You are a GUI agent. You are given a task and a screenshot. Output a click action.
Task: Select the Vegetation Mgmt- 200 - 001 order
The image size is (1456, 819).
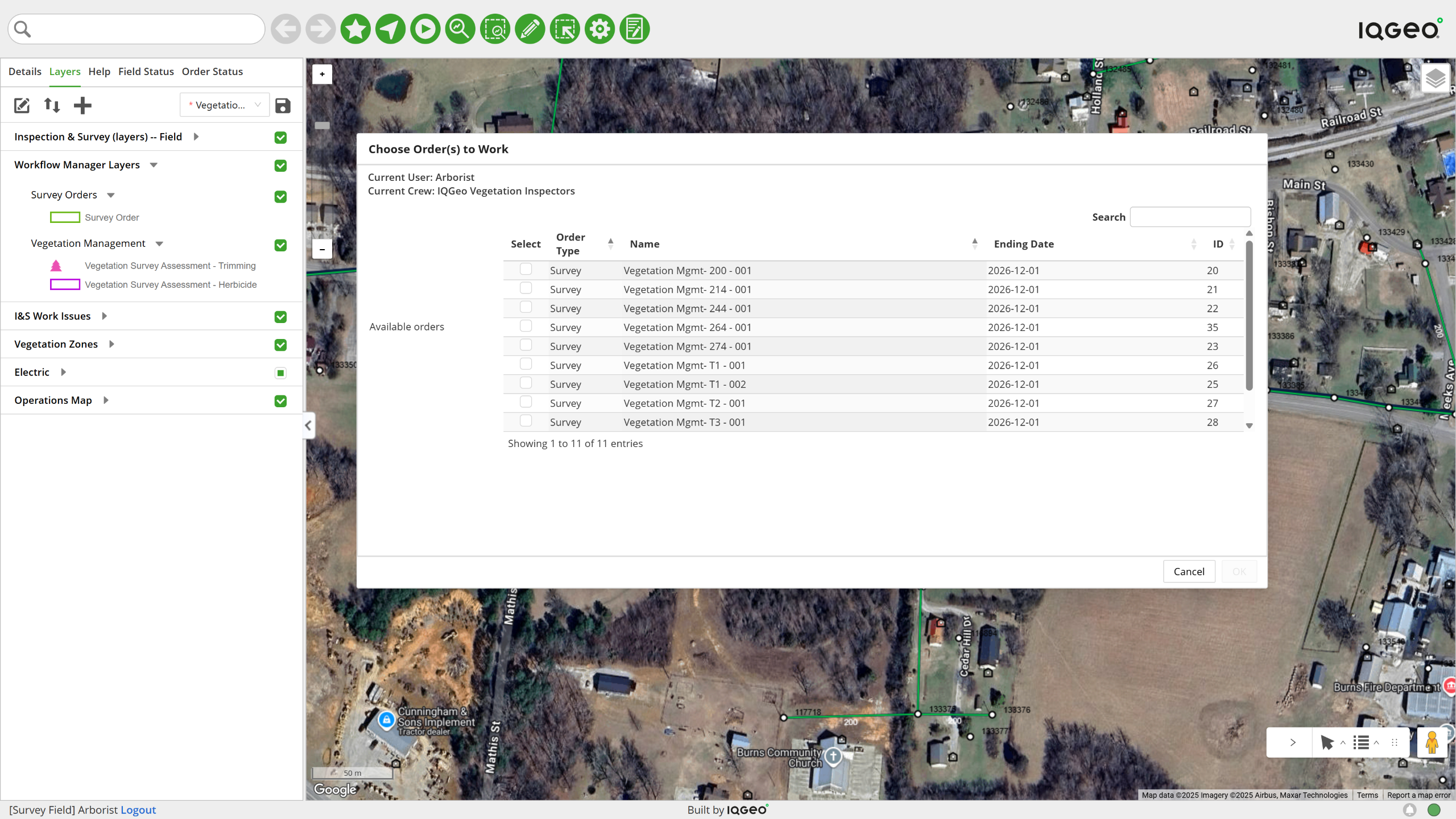click(x=526, y=269)
